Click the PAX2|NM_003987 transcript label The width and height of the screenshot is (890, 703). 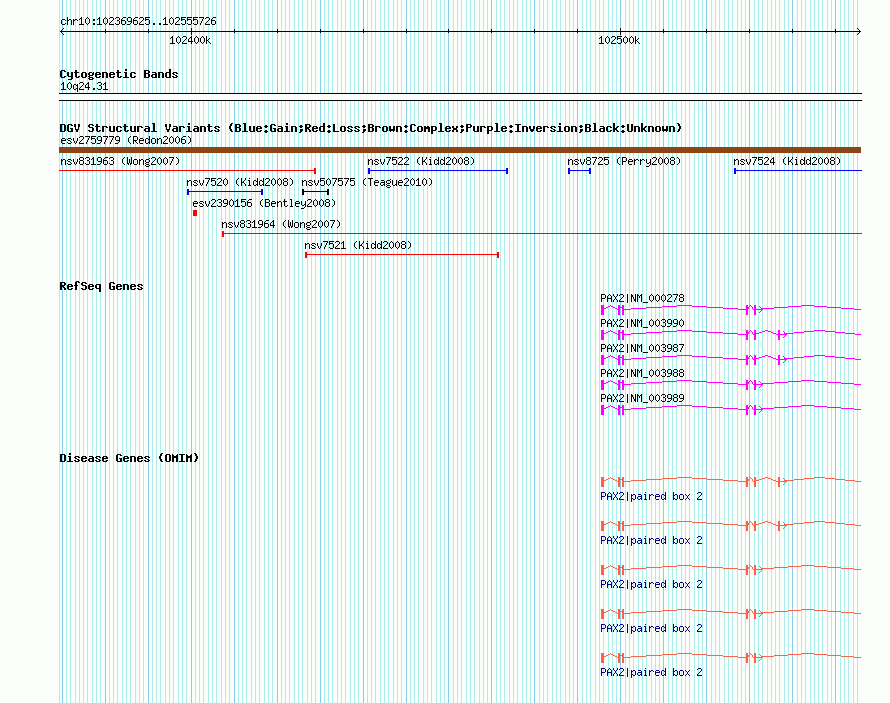pyautogui.click(x=642, y=348)
